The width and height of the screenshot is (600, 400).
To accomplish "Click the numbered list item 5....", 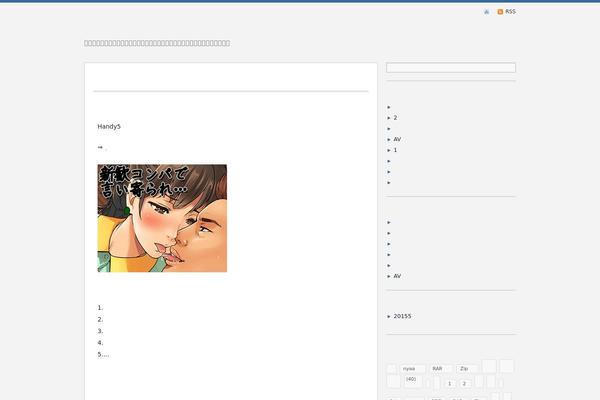I will pos(103,354).
